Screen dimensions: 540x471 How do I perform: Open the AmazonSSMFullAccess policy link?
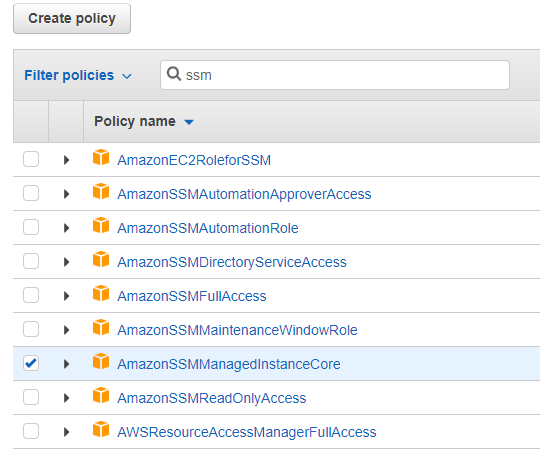[x=192, y=296]
